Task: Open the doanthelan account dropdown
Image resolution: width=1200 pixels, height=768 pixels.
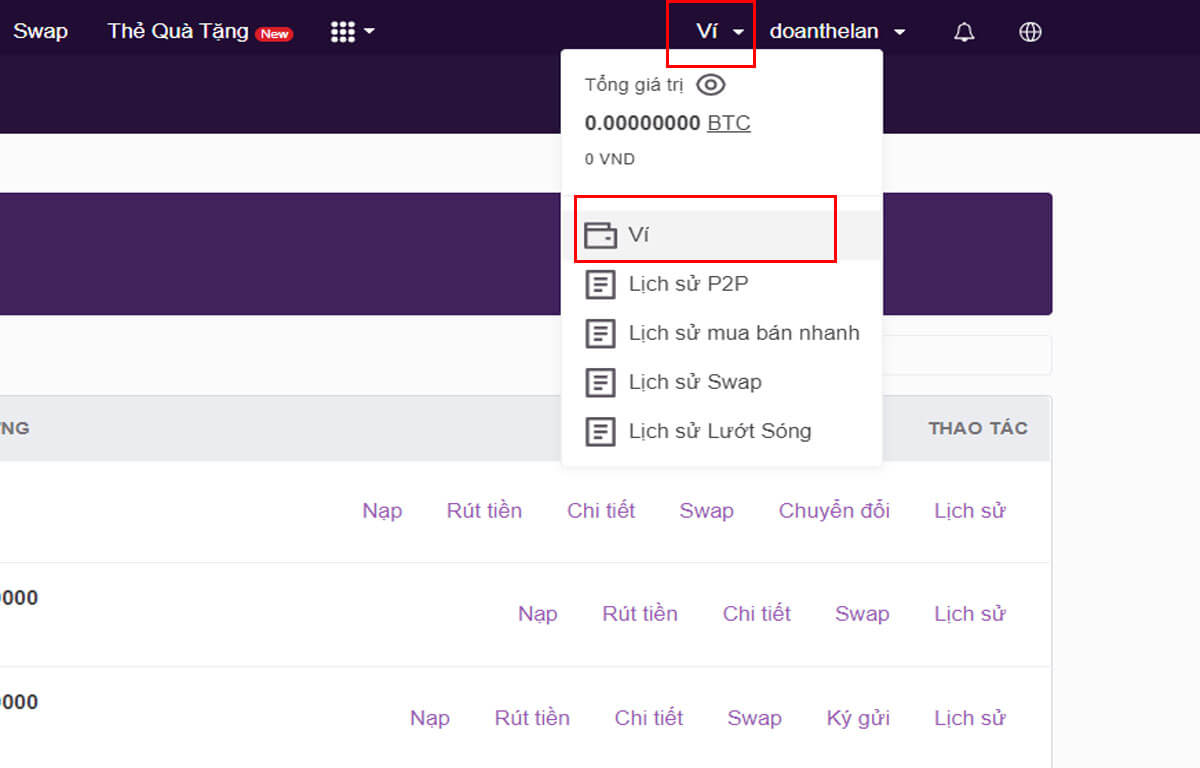Action: point(837,32)
